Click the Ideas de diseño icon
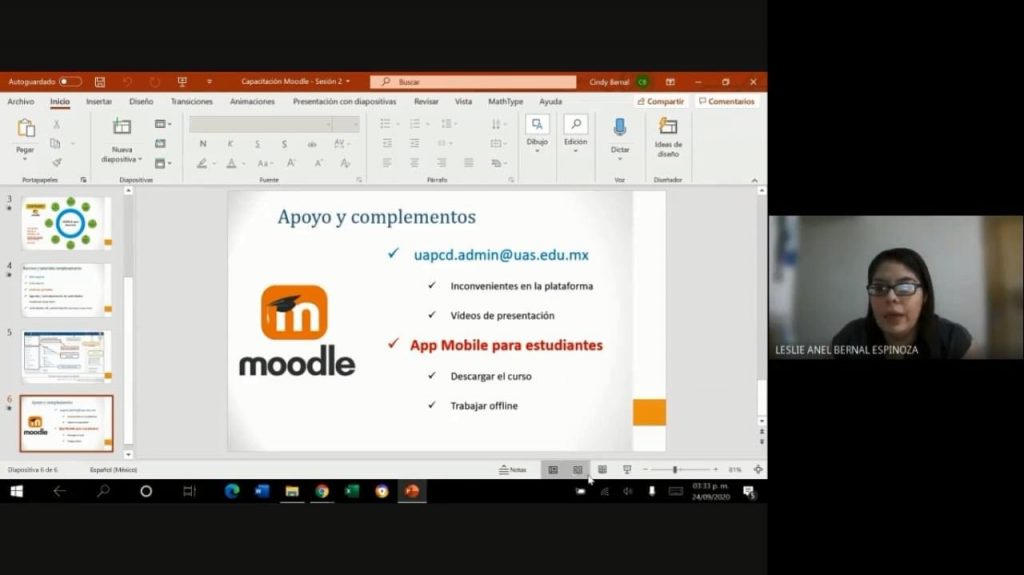This screenshot has width=1024, height=575. [668, 125]
